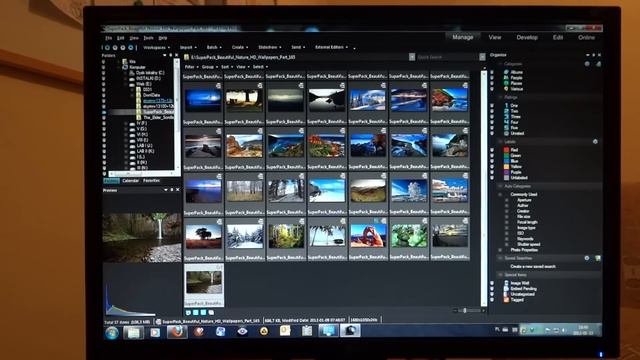Open Windows Start menu orb
Image resolution: width=640 pixels, height=360 pixels.
(111, 333)
